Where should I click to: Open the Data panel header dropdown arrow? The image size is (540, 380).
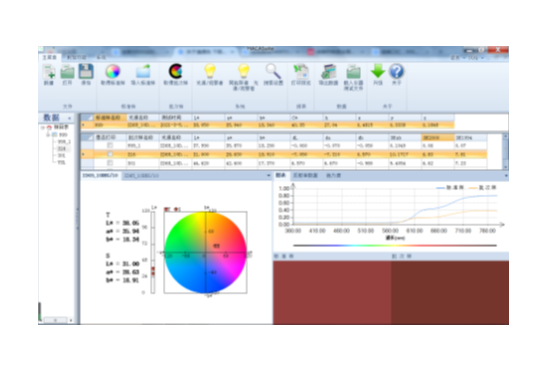pos(70,118)
